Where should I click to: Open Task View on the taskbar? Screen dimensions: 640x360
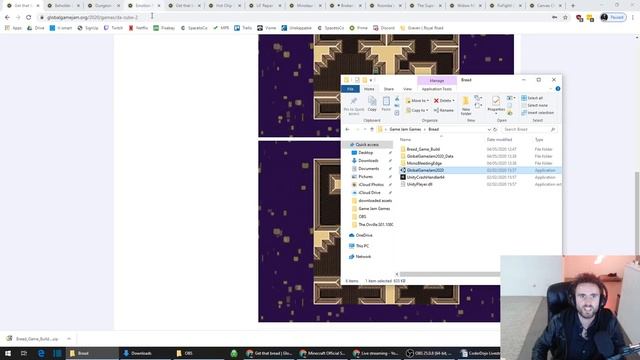tap(24, 353)
